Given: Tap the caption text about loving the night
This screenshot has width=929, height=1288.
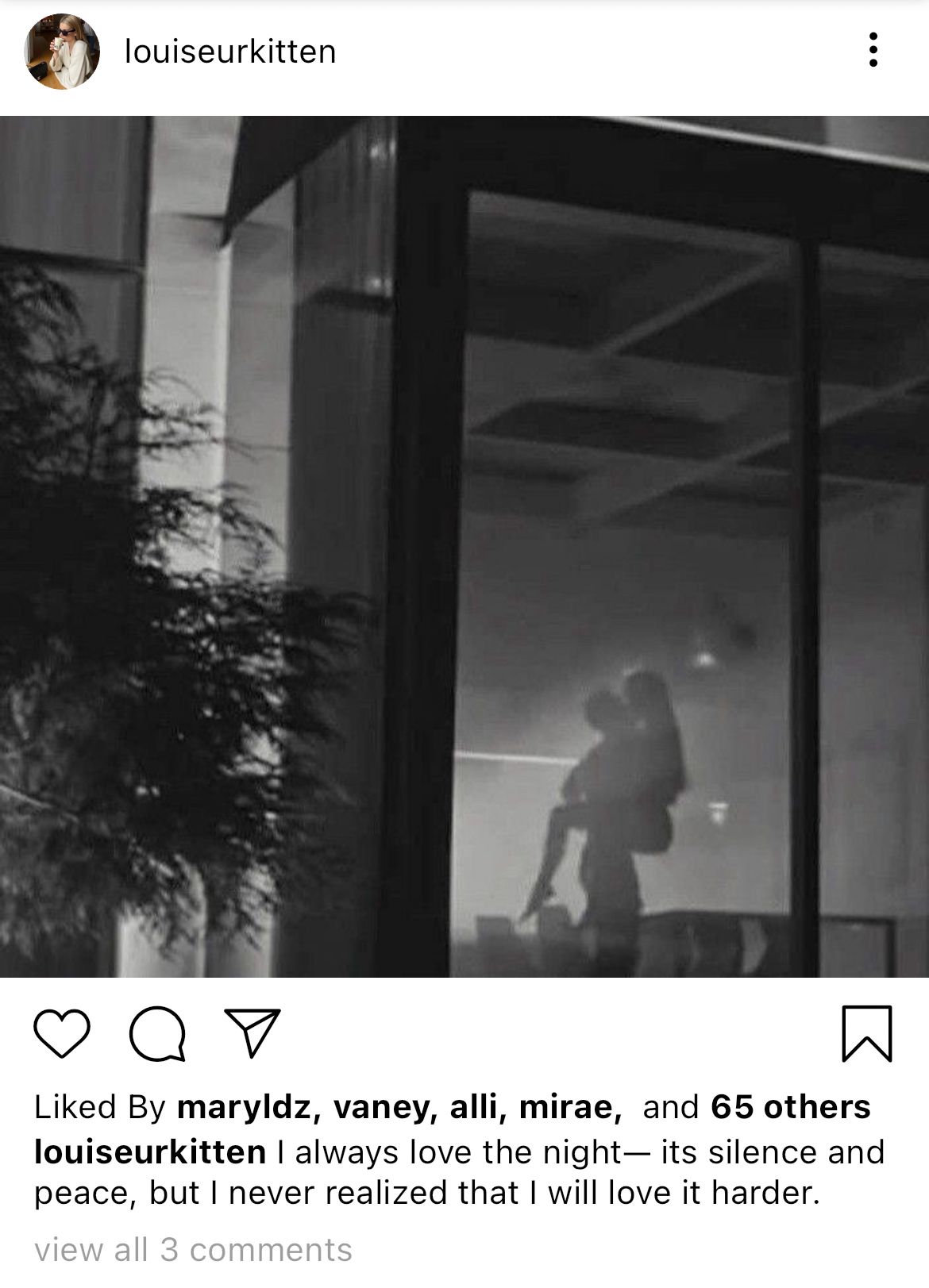Looking at the screenshot, I should 459,1173.
